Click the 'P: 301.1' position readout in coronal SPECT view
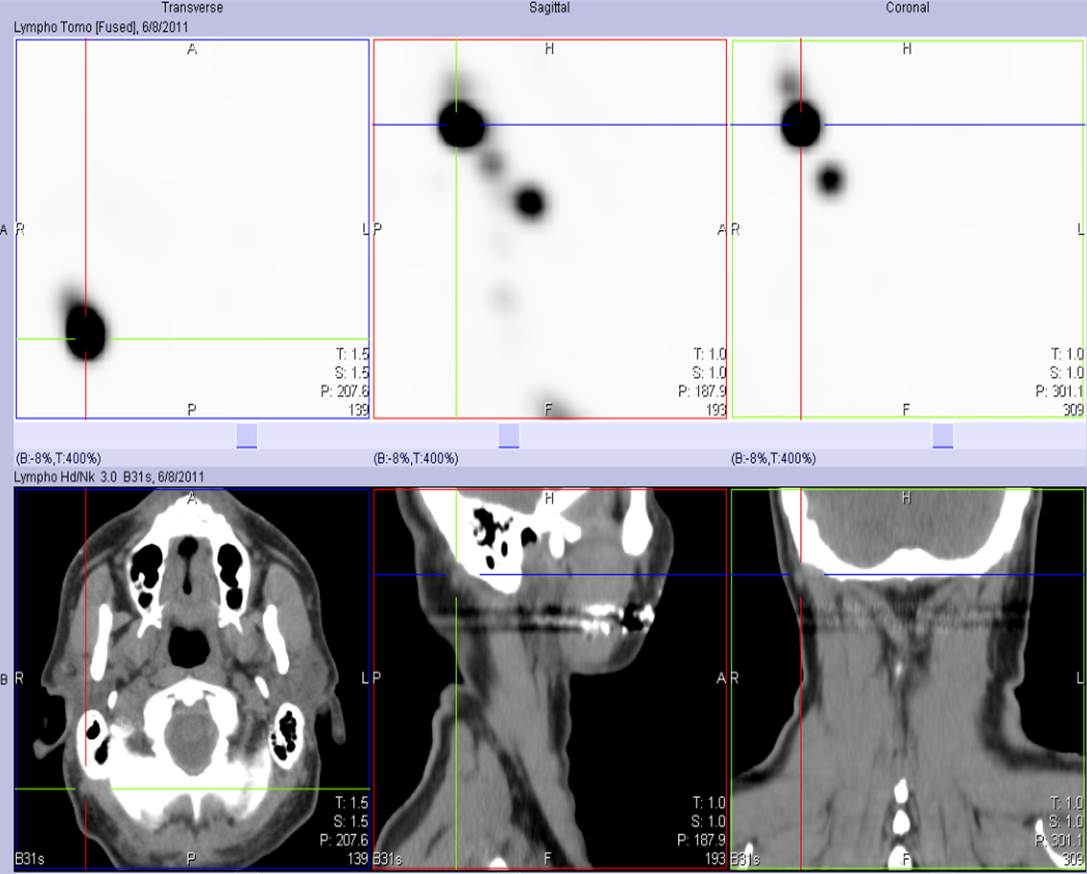This screenshot has height=874, width=1087. [x=1059, y=392]
